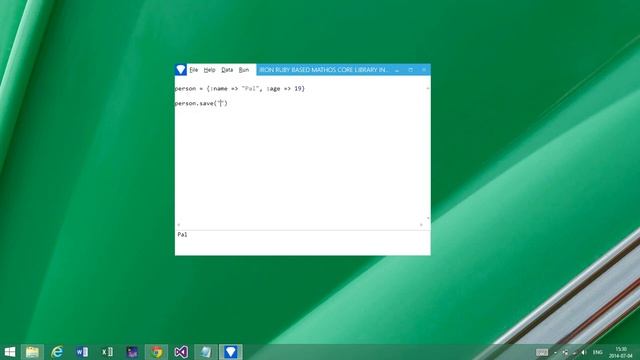
Task: Click the 'person.save(' code line
Action: tap(201, 103)
